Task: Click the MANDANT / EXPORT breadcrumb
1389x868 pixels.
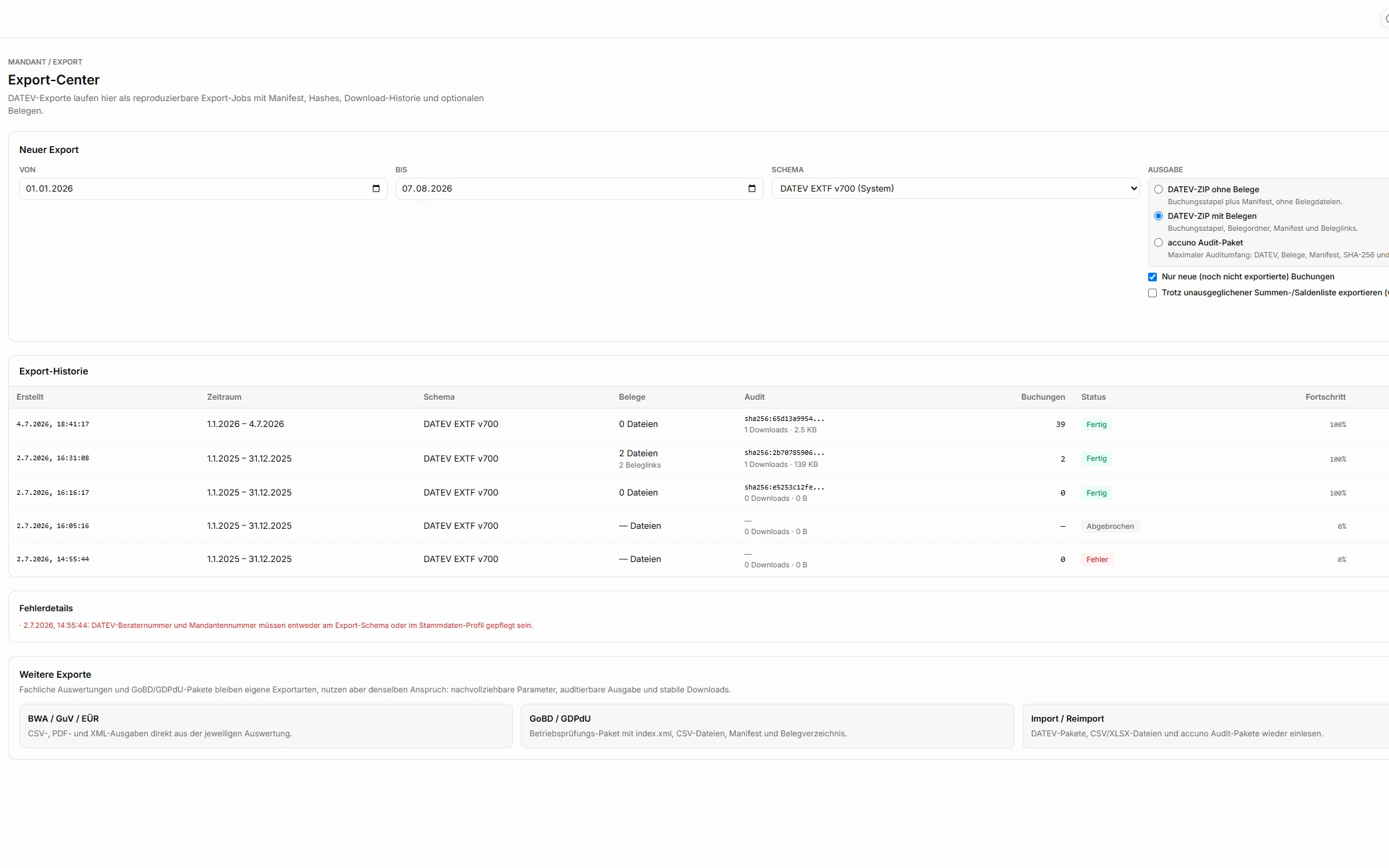Action: 45,62
